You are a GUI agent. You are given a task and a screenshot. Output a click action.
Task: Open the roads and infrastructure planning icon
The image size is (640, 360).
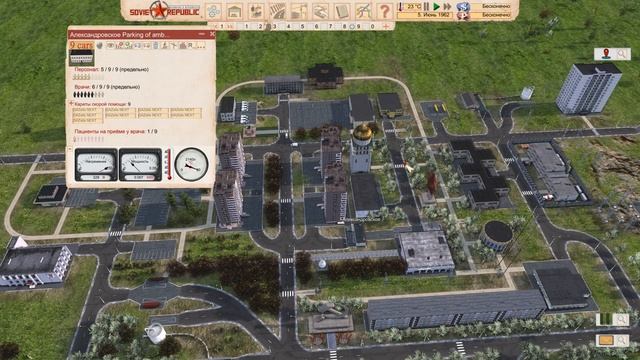point(320,11)
